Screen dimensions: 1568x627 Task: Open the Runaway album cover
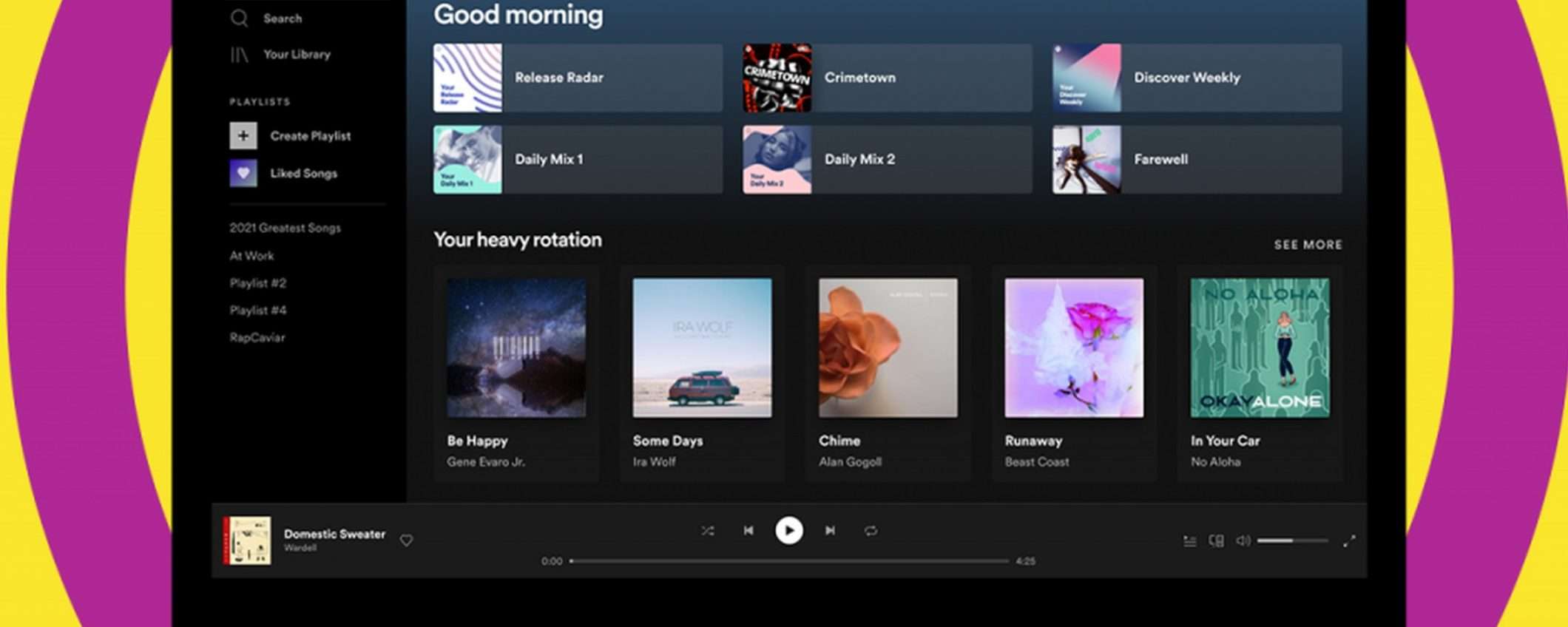1074,348
